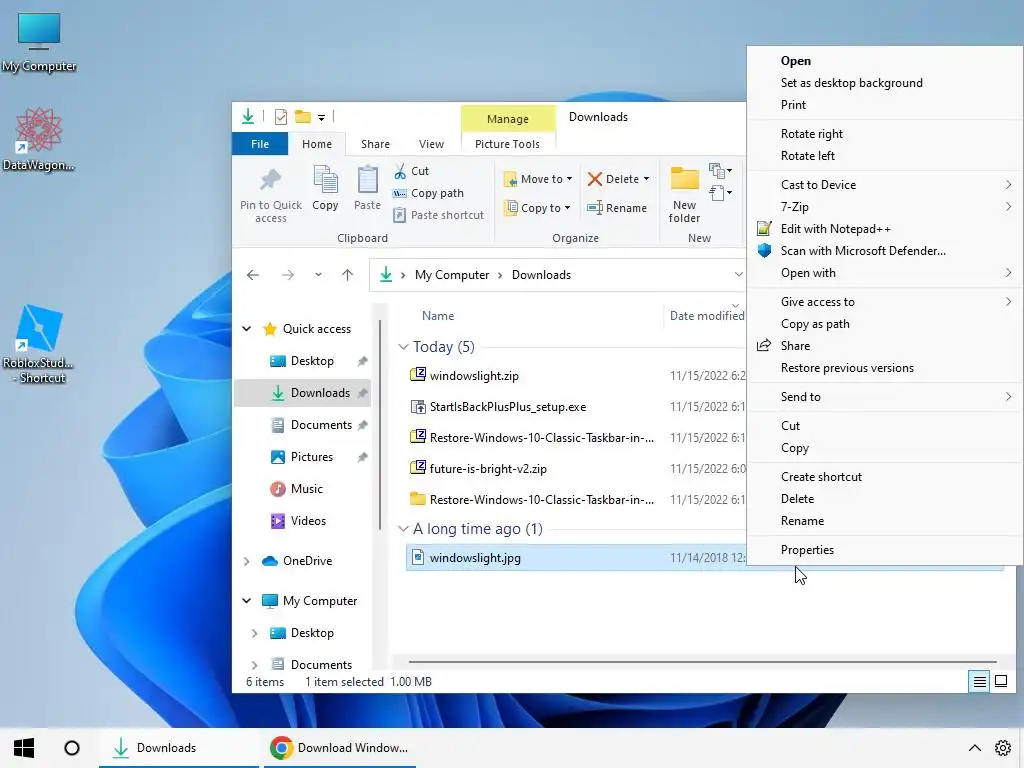The image size is (1024, 768).
Task: Click the new folder icon in title bar
Action: coord(302,117)
